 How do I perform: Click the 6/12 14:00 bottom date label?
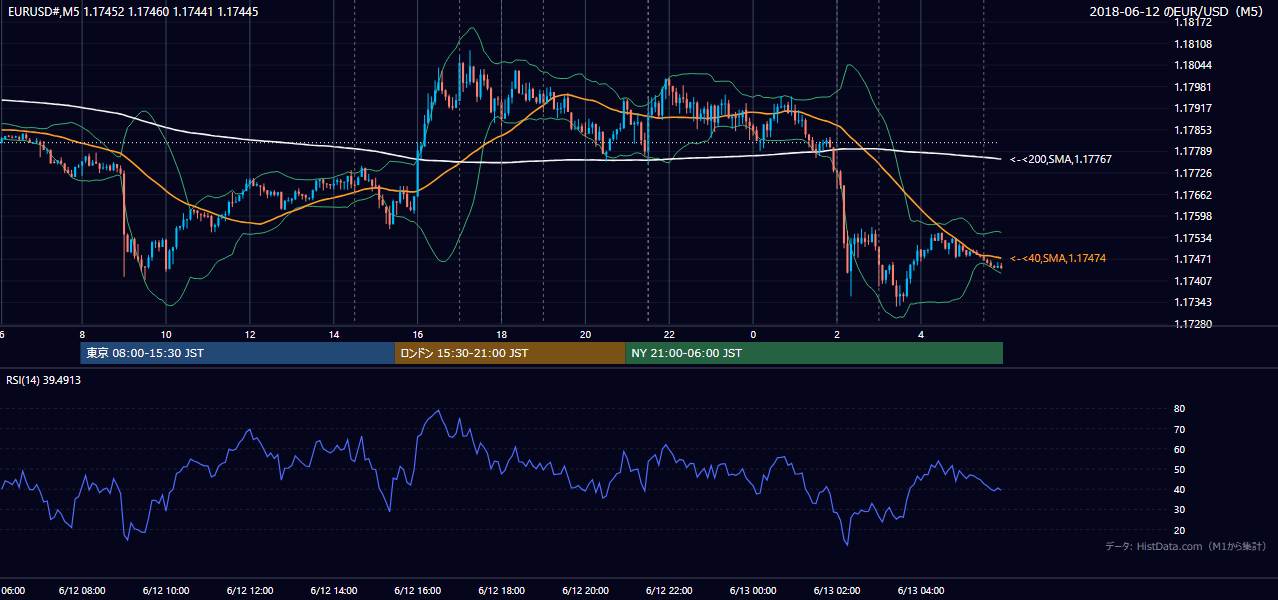[334, 591]
